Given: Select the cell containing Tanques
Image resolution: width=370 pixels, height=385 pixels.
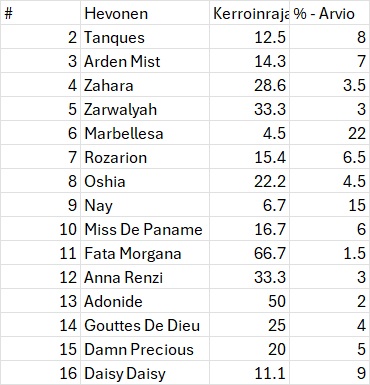Looking at the screenshot, I should click(145, 37).
